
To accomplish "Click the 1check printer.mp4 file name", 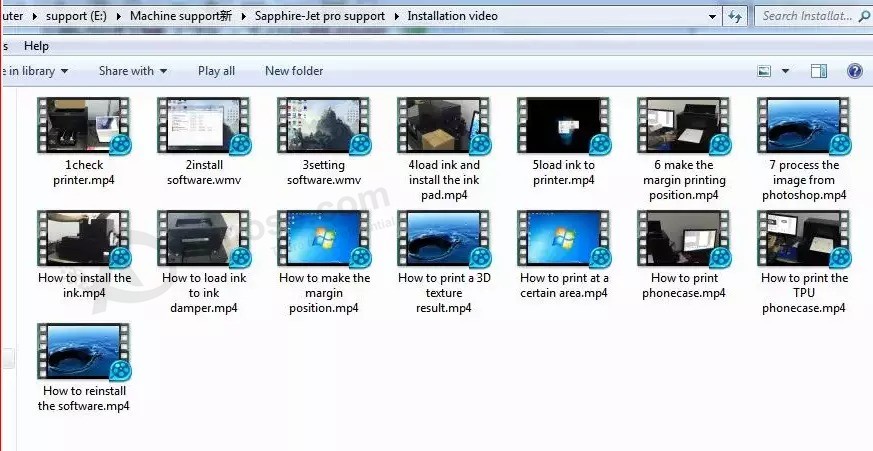I will [x=84, y=173].
